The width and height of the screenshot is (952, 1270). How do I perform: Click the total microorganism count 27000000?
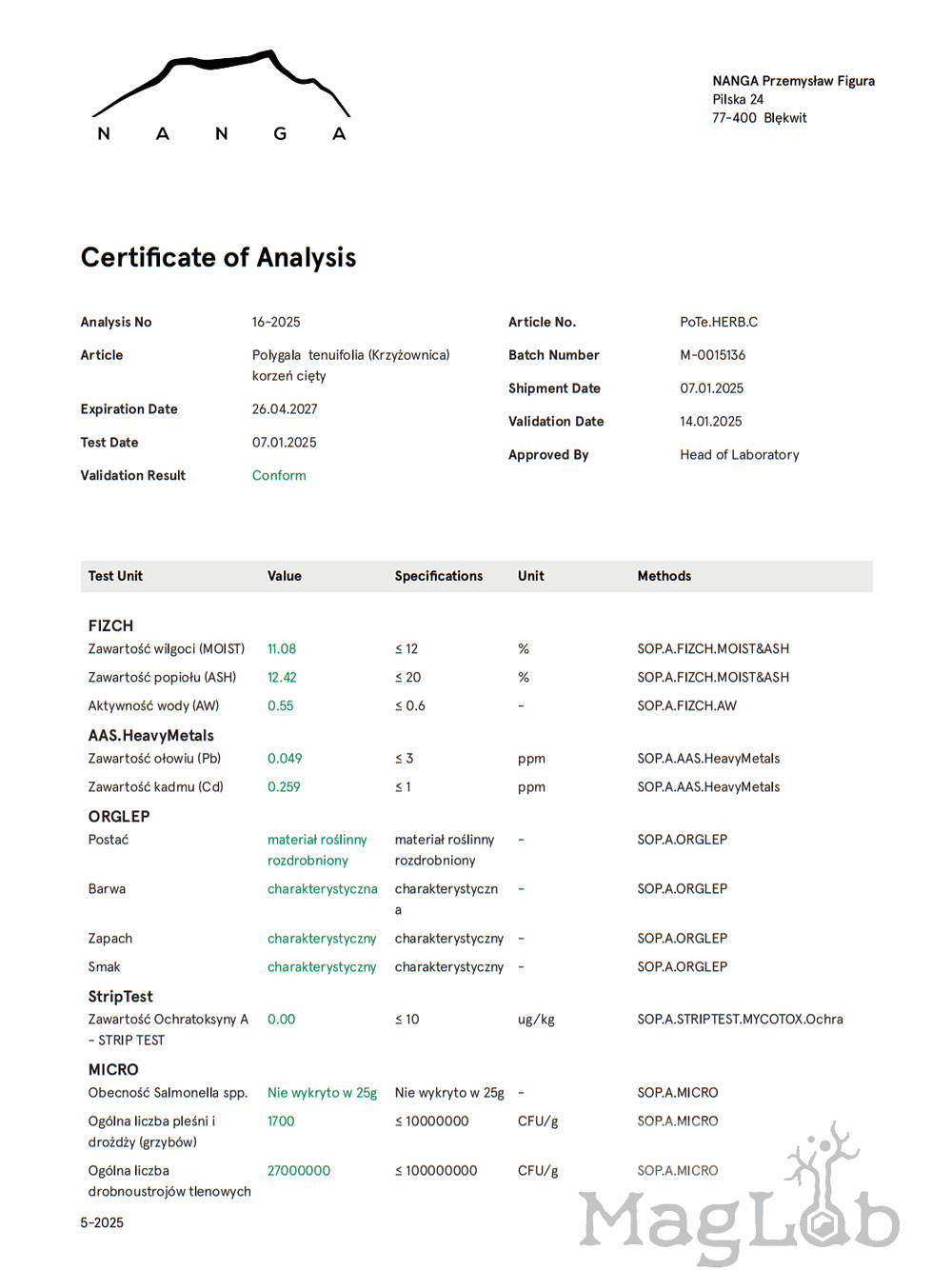[x=299, y=1171]
